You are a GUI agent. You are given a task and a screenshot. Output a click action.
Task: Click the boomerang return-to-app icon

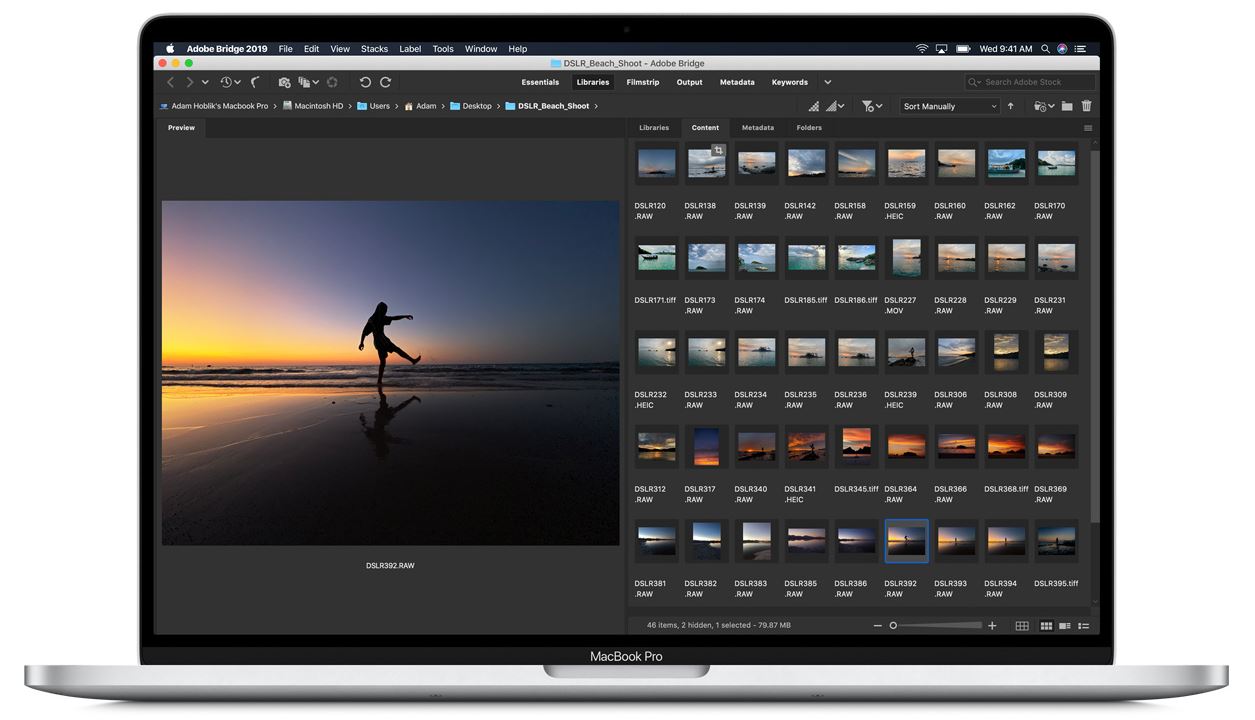coord(256,82)
